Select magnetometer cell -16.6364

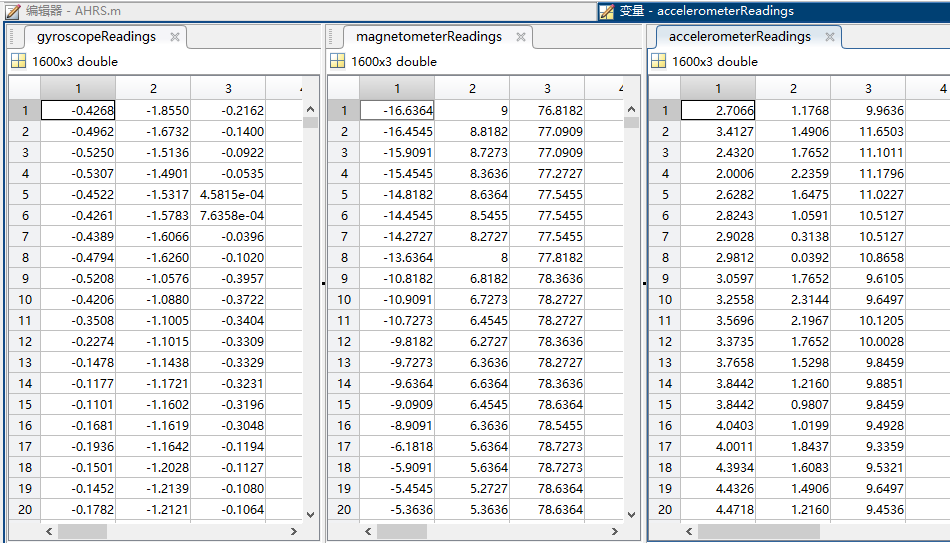point(397,110)
